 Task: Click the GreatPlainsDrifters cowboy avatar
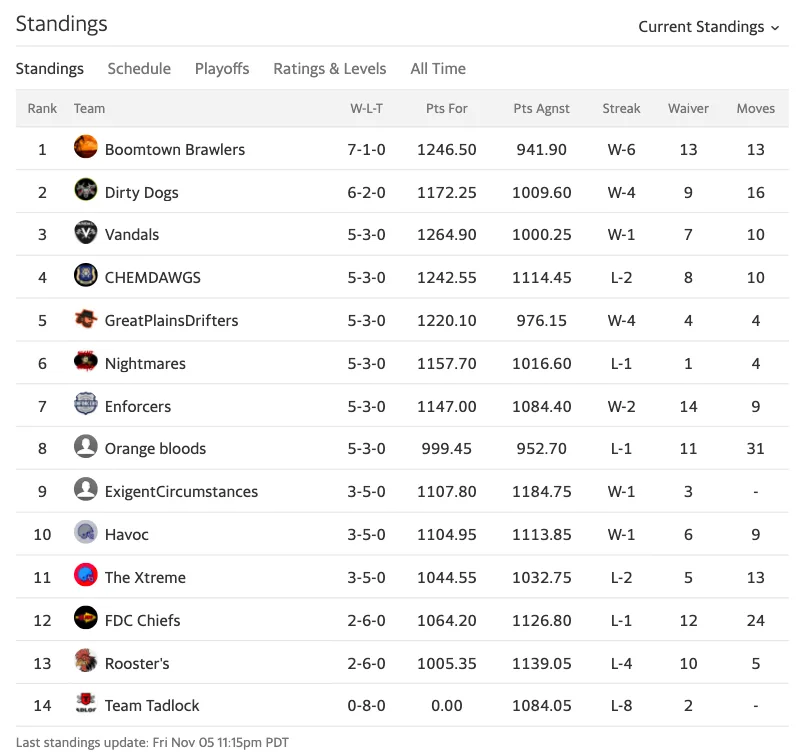86,318
